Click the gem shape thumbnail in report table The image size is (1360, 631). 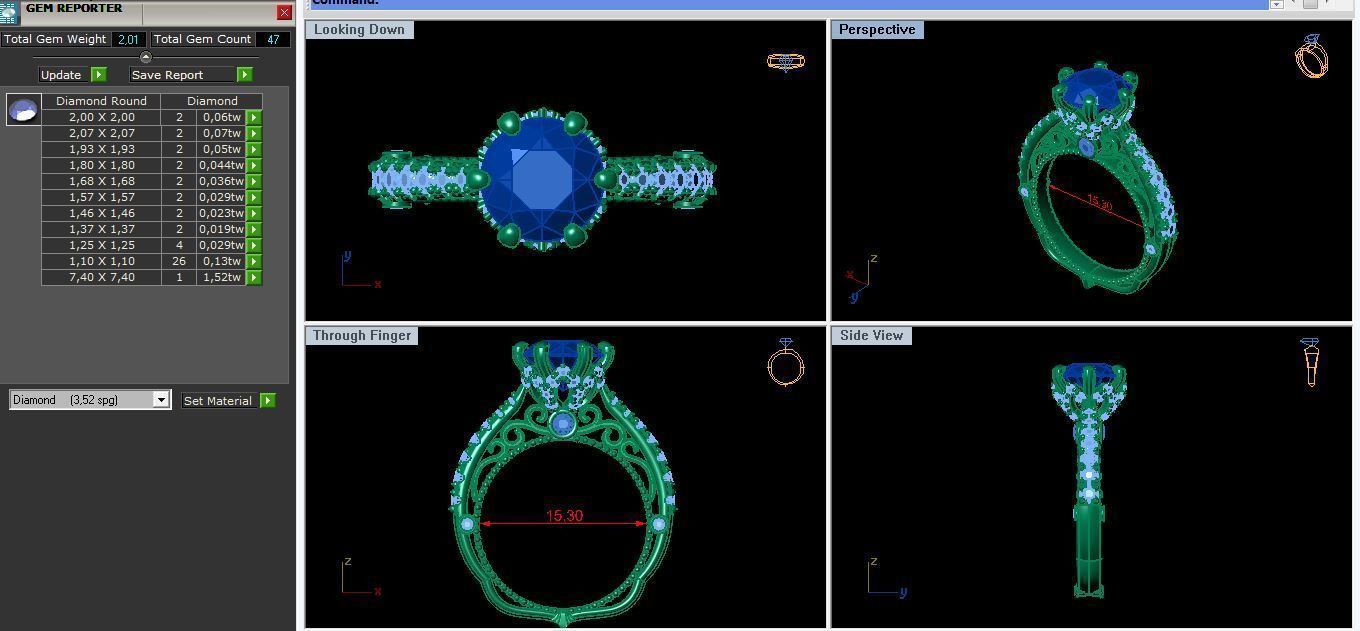point(24,110)
